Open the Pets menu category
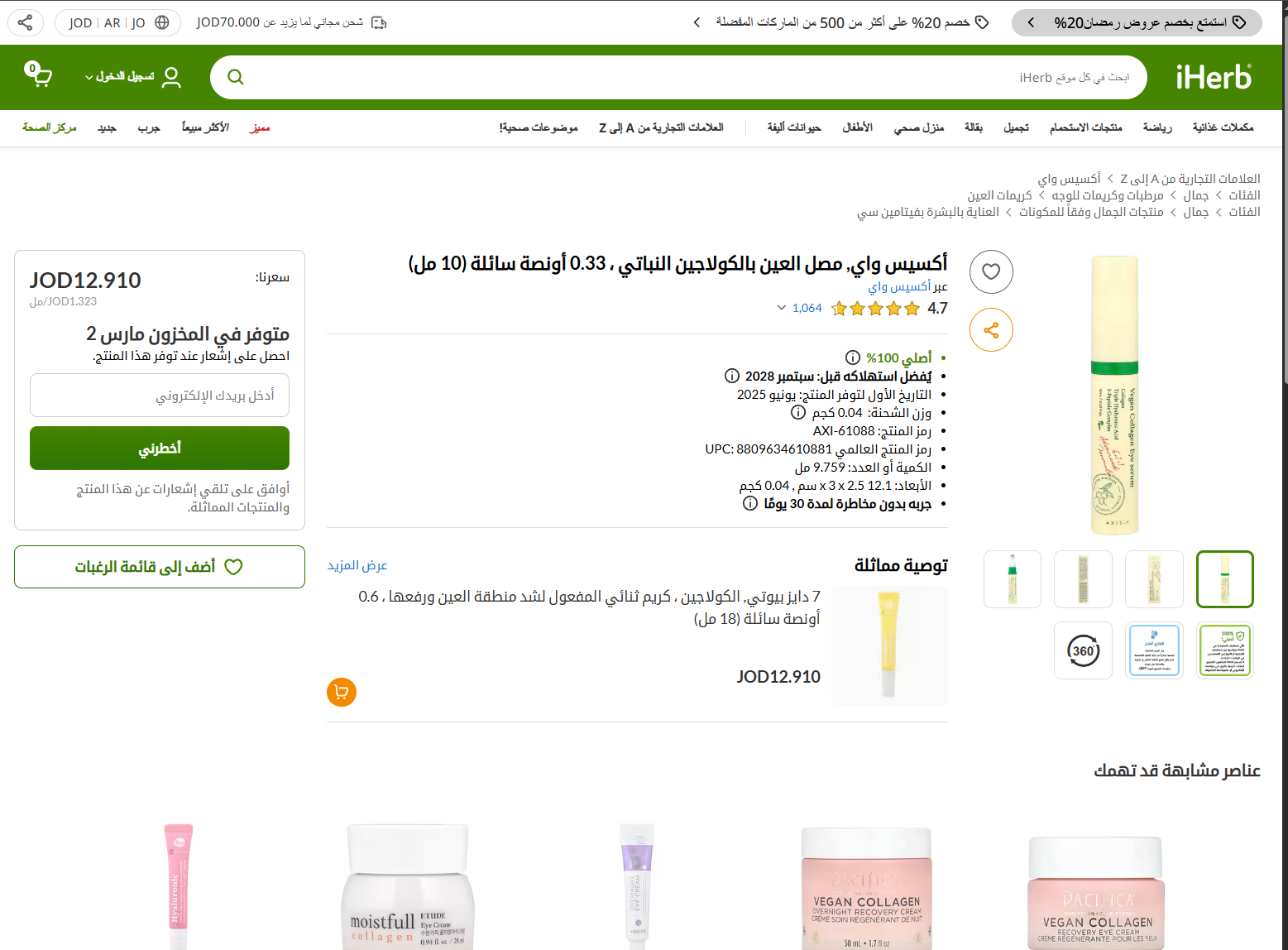1288x950 pixels. (x=793, y=127)
